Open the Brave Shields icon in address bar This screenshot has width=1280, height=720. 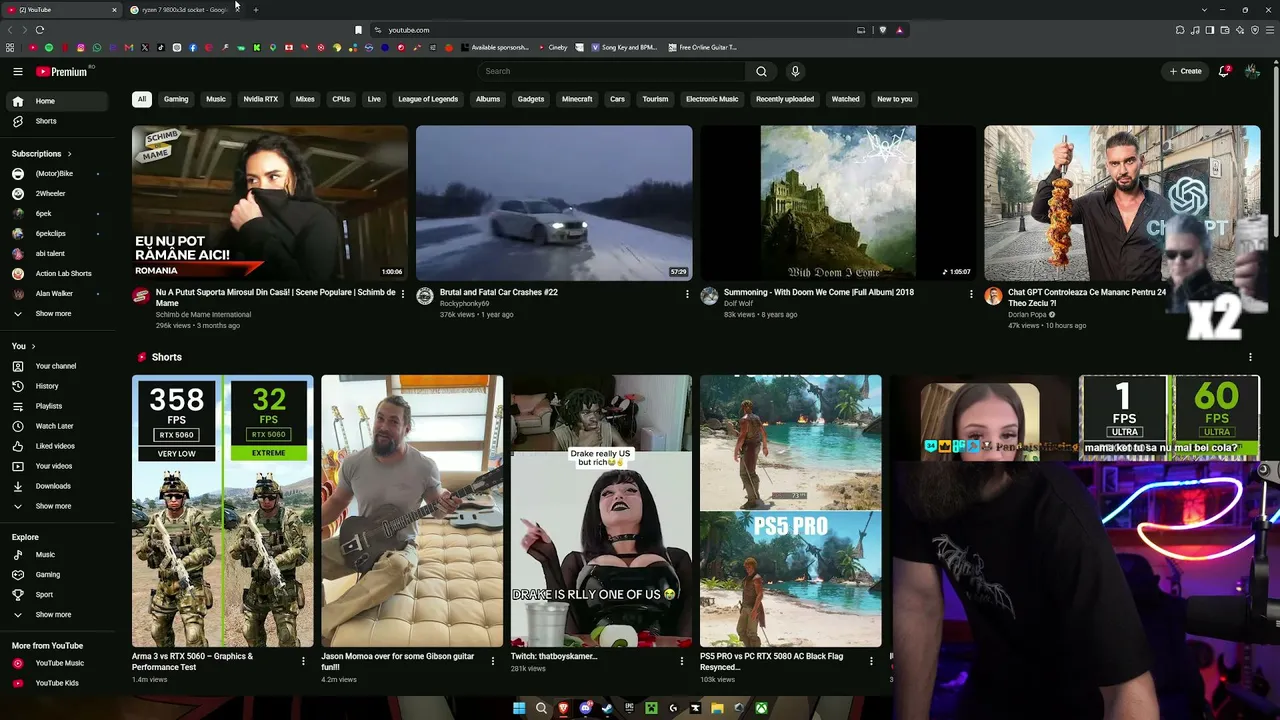(882, 30)
